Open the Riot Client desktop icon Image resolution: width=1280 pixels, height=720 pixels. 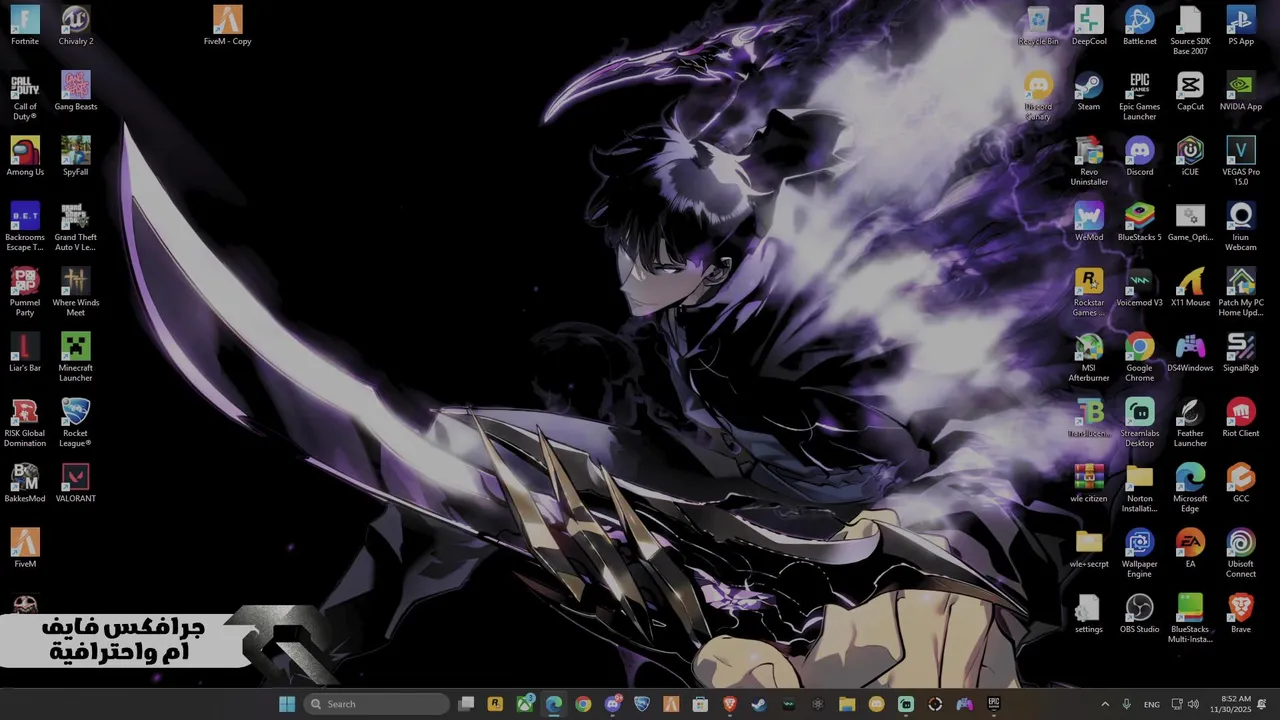(1241, 418)
